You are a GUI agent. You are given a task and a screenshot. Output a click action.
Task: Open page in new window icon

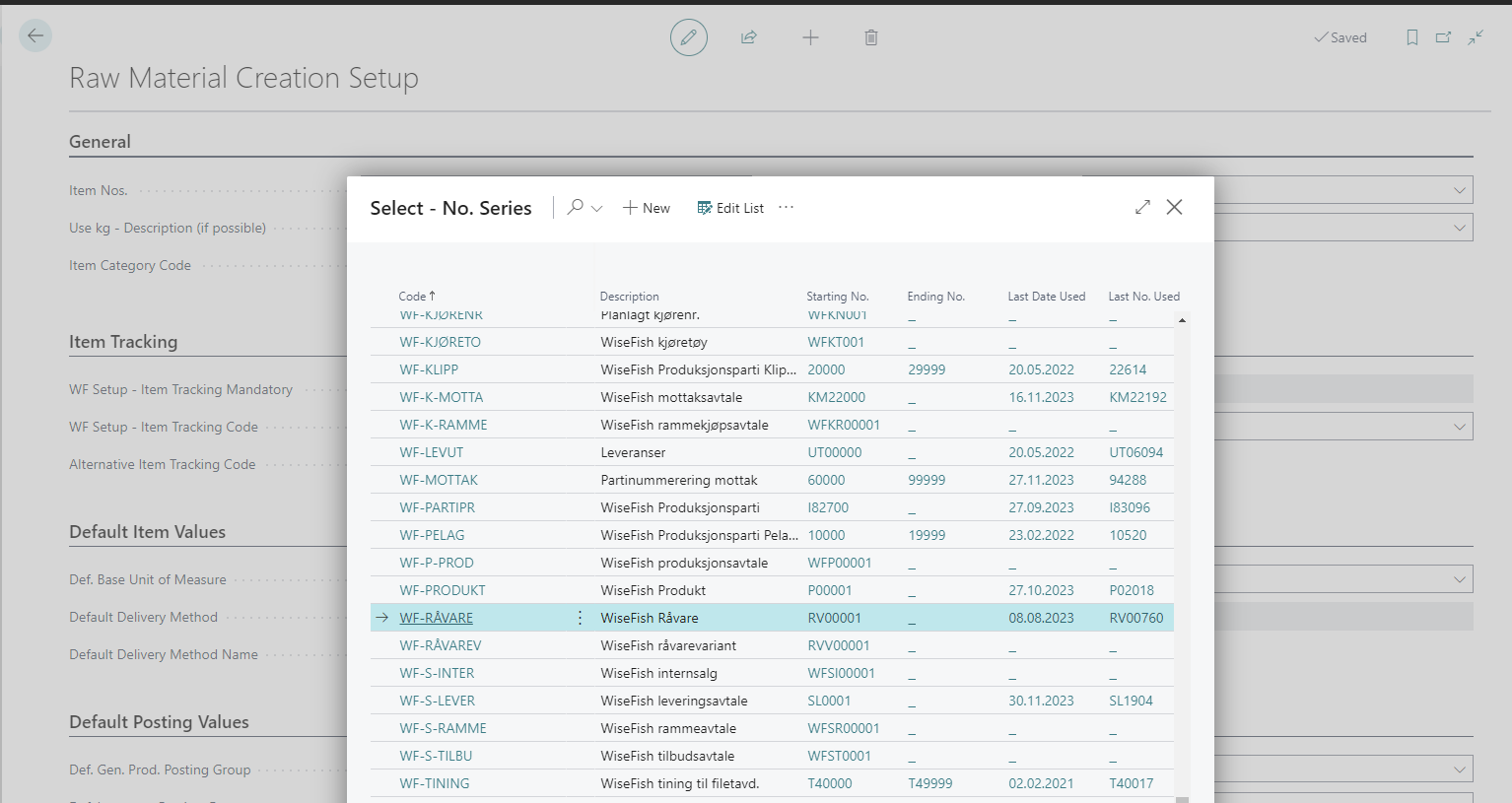pyautogui.click(x=1443, y=37)
